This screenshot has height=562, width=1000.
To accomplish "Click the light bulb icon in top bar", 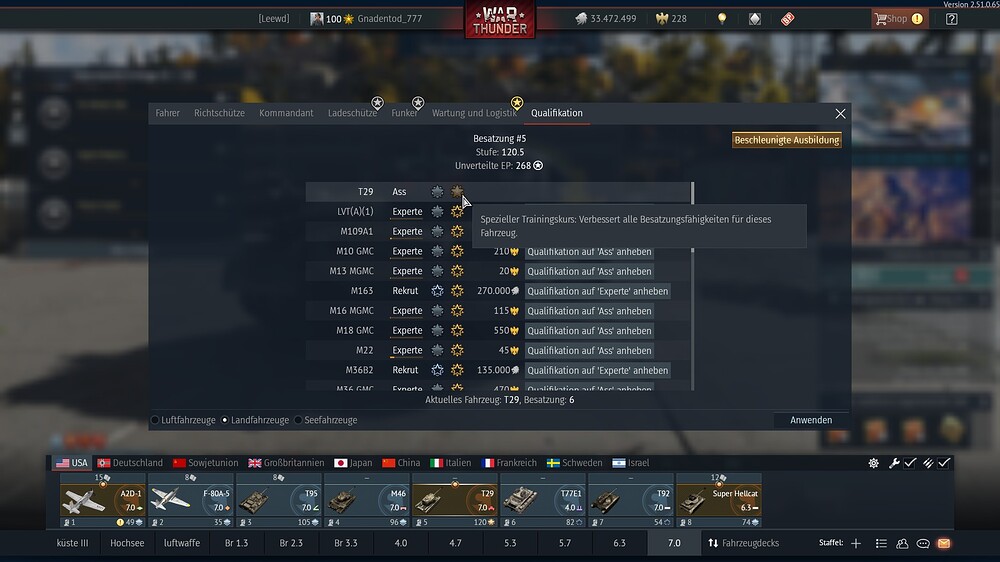I will pyautogui.click(x=722, y=18).
